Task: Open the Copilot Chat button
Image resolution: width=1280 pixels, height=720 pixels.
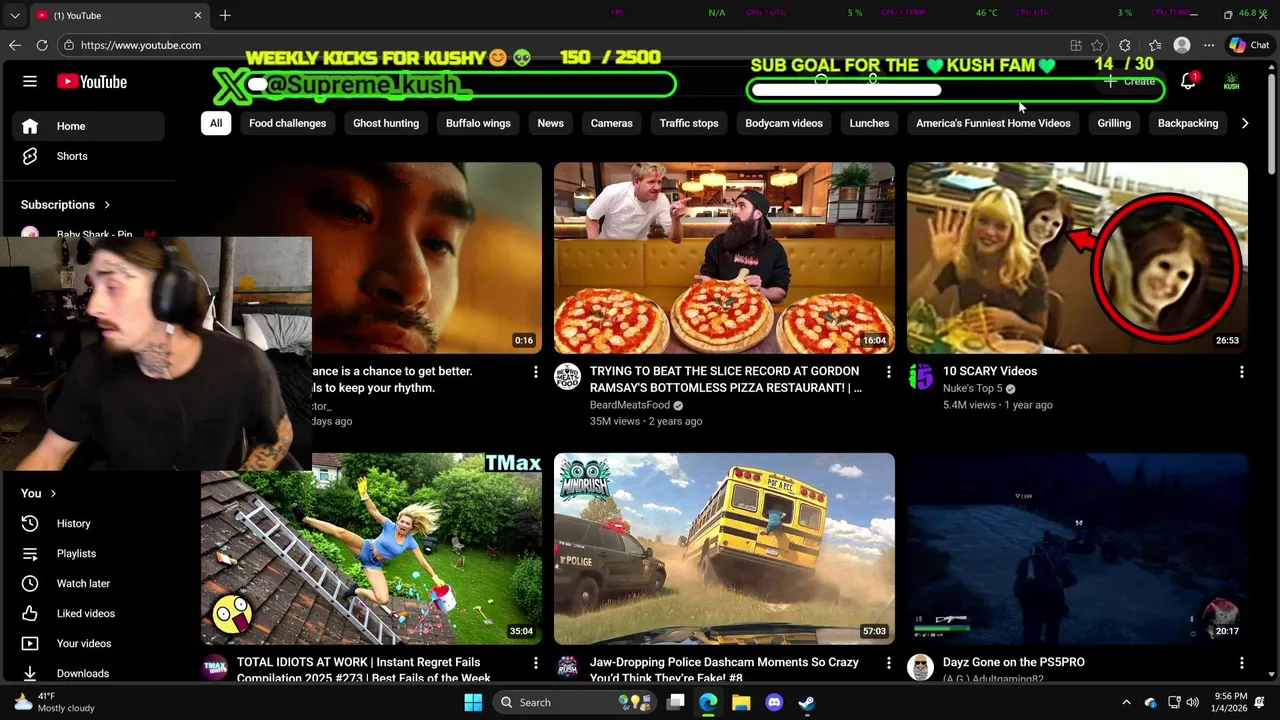Action: [1250, 45]
